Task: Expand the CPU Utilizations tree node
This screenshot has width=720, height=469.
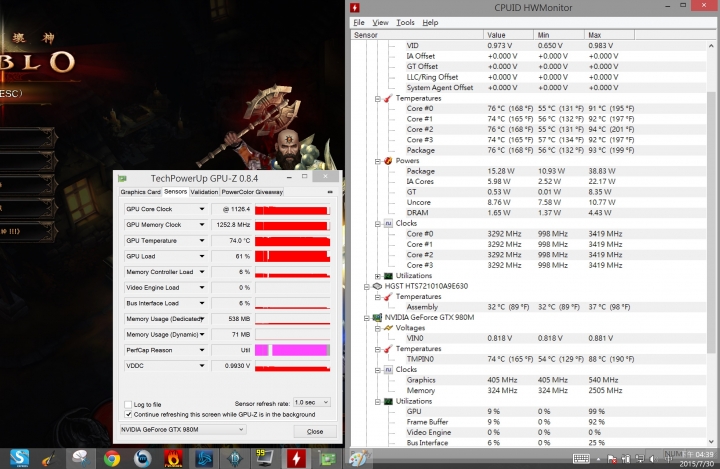Action: click(x=377, y=276)
